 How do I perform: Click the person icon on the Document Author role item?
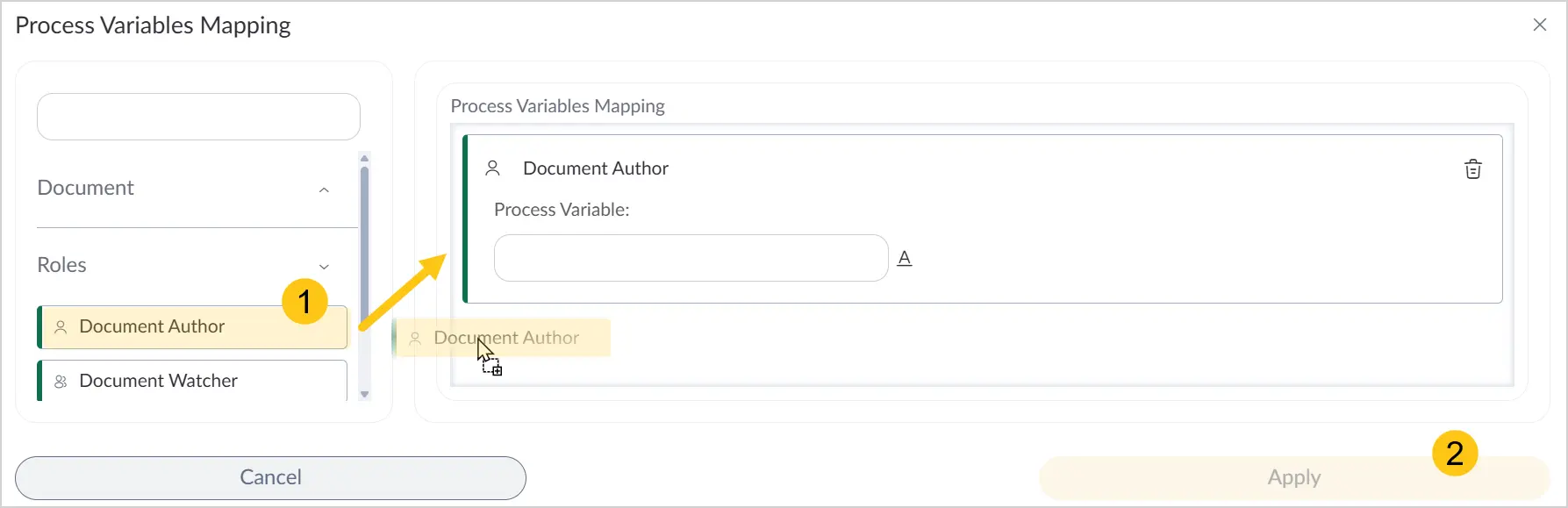(x=61, y=327)
